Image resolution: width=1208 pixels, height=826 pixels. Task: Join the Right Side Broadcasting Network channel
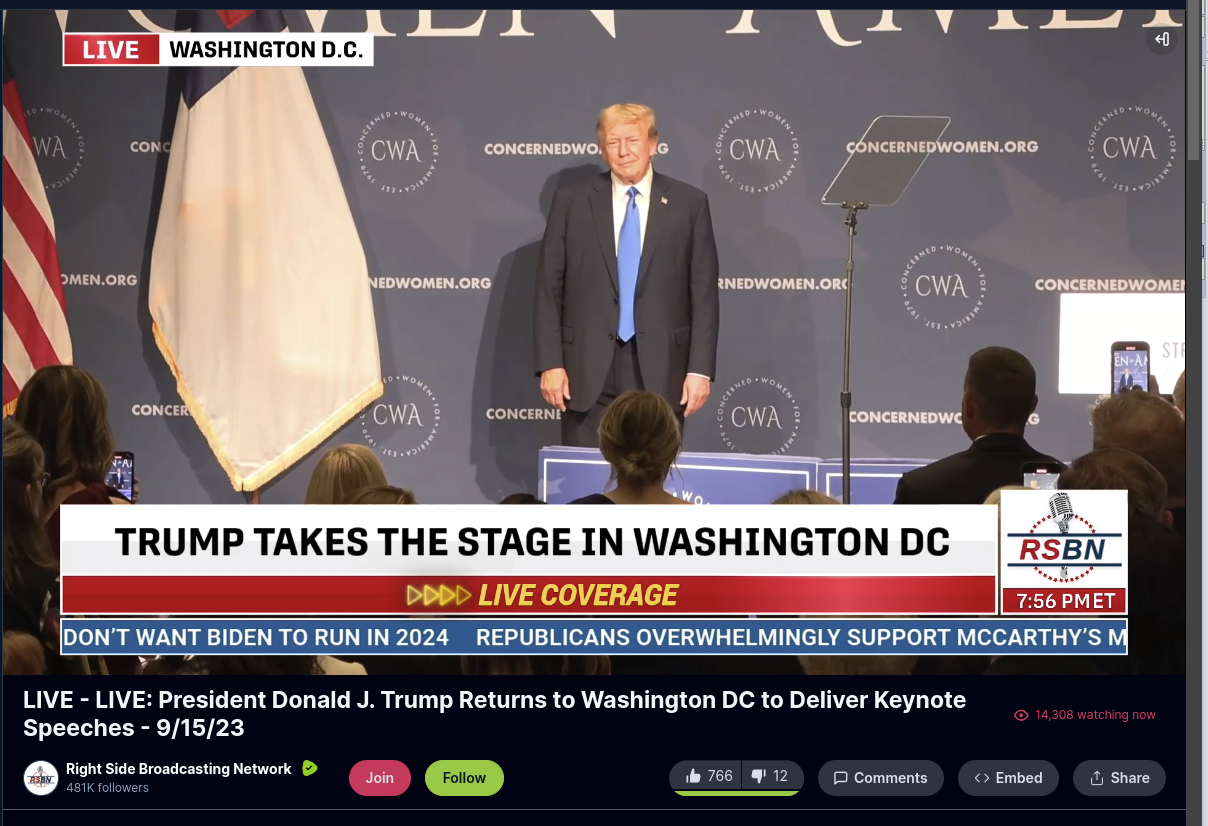(x=380, y=778)
